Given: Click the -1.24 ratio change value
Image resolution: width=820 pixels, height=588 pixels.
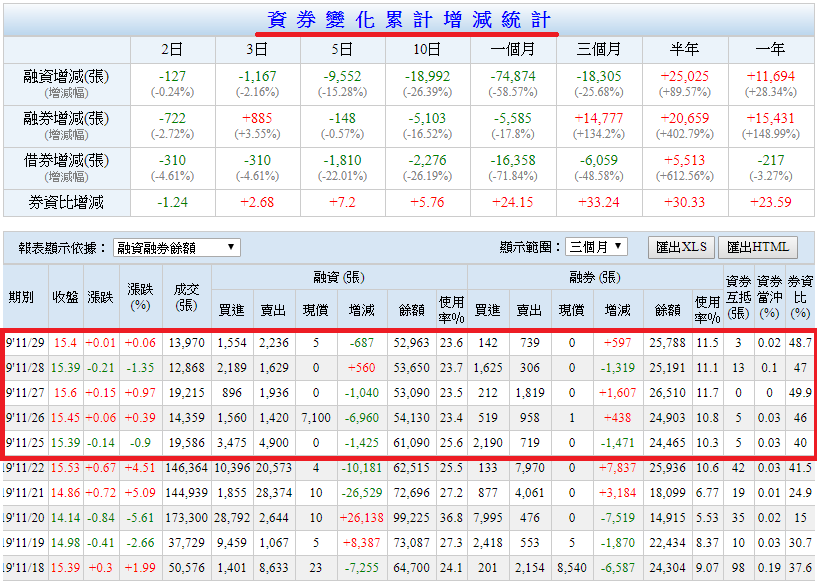Looking at the screenshot, I should point(172,202).
